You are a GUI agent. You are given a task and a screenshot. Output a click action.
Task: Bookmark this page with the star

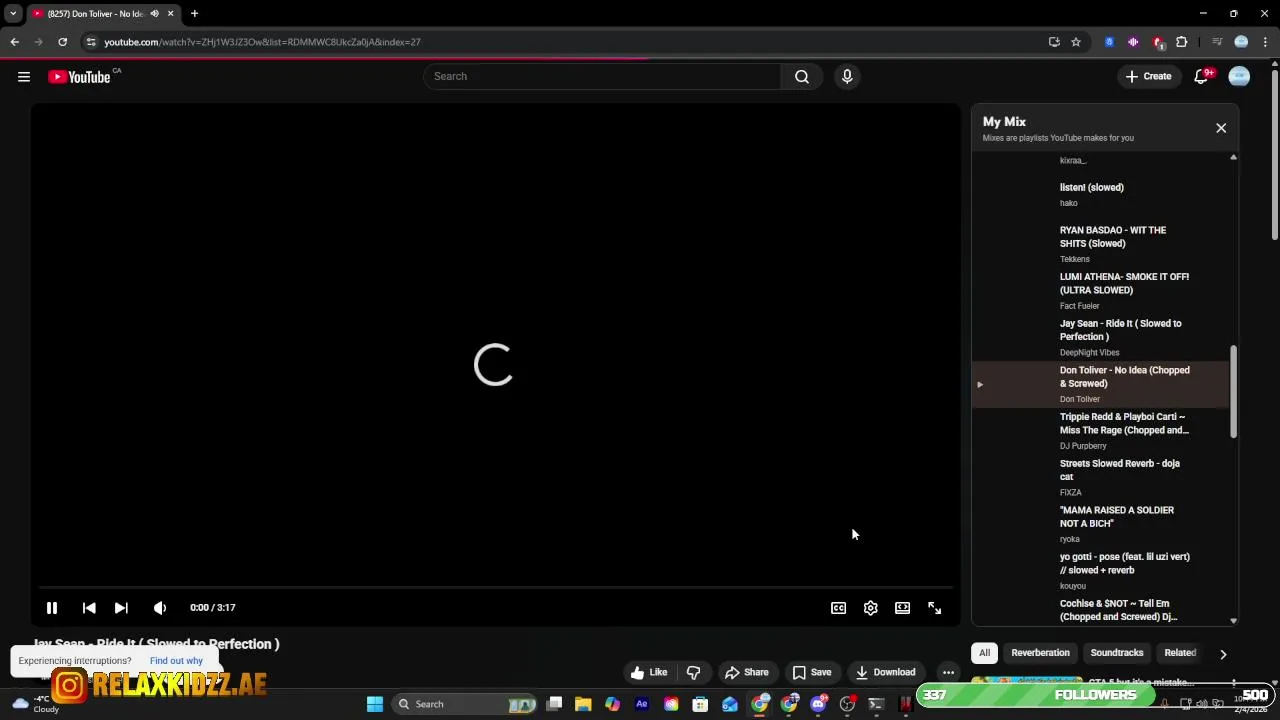(1076, 42)
